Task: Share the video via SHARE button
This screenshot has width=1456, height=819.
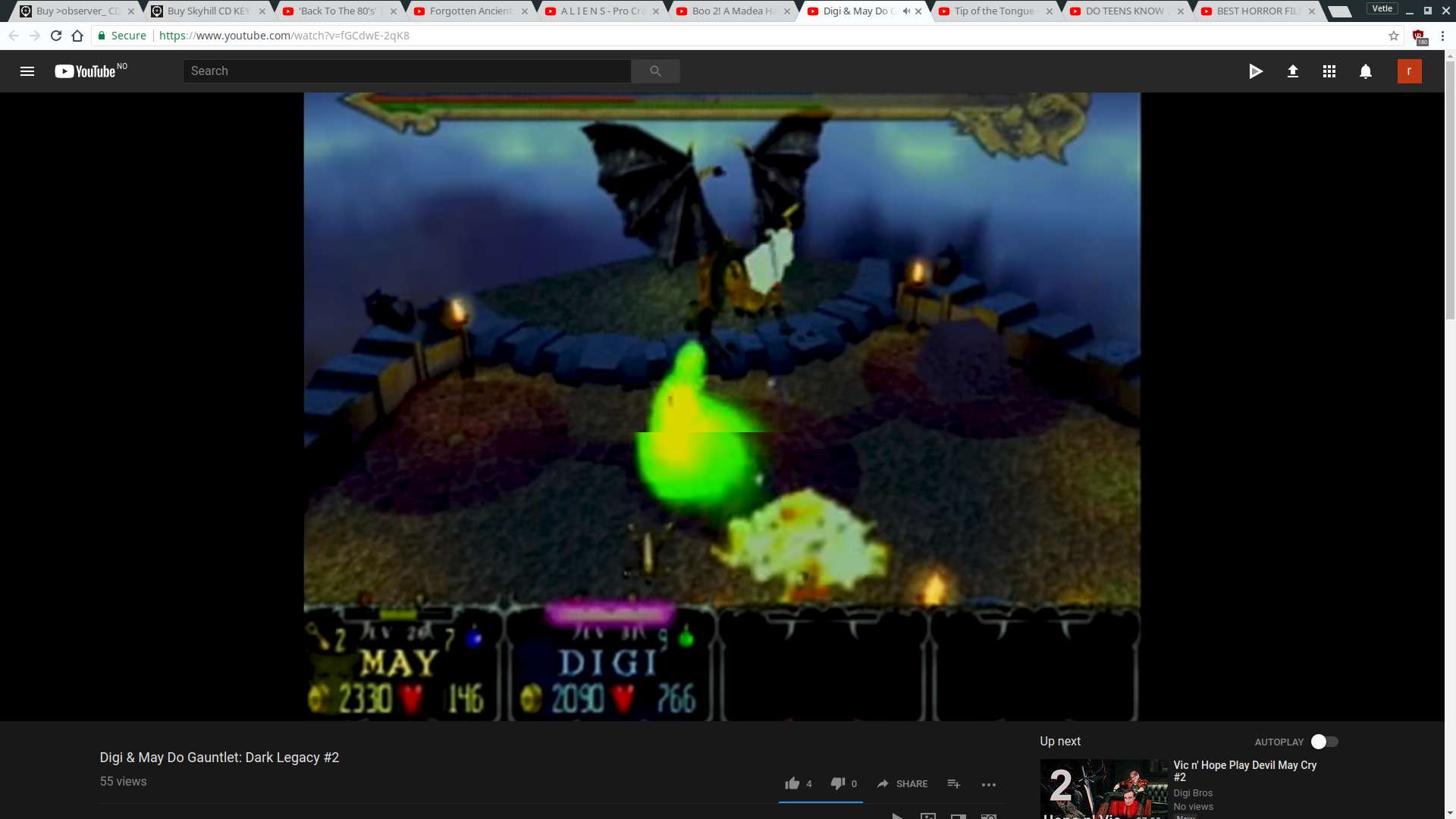Action: click(x=902, y=784)
